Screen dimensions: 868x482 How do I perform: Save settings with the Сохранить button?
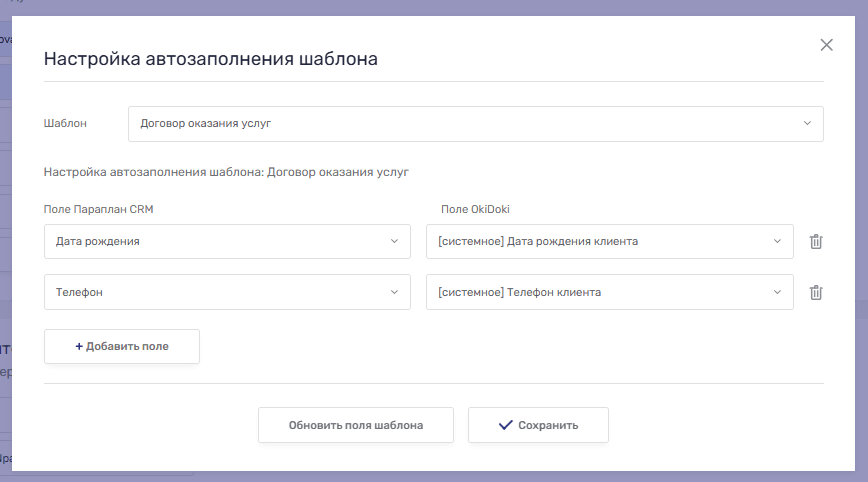[538, 425]
